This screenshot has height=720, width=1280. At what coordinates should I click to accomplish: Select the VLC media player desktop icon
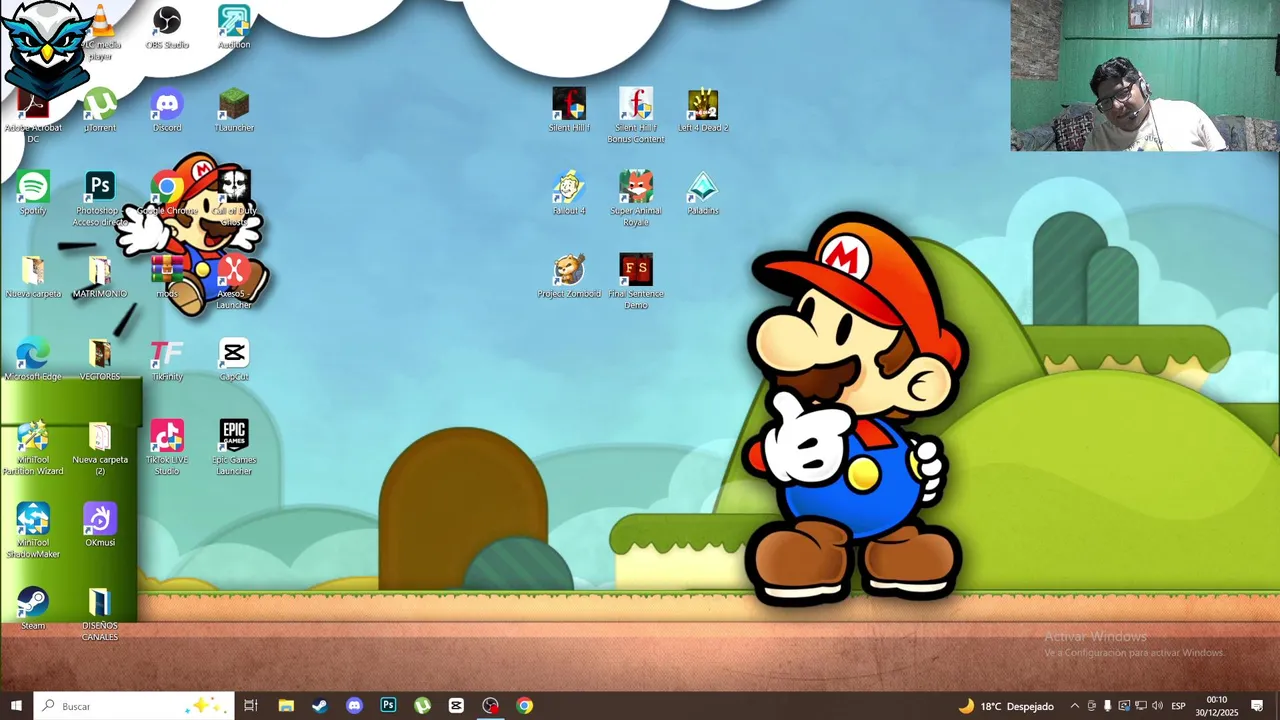pos(100,32)
